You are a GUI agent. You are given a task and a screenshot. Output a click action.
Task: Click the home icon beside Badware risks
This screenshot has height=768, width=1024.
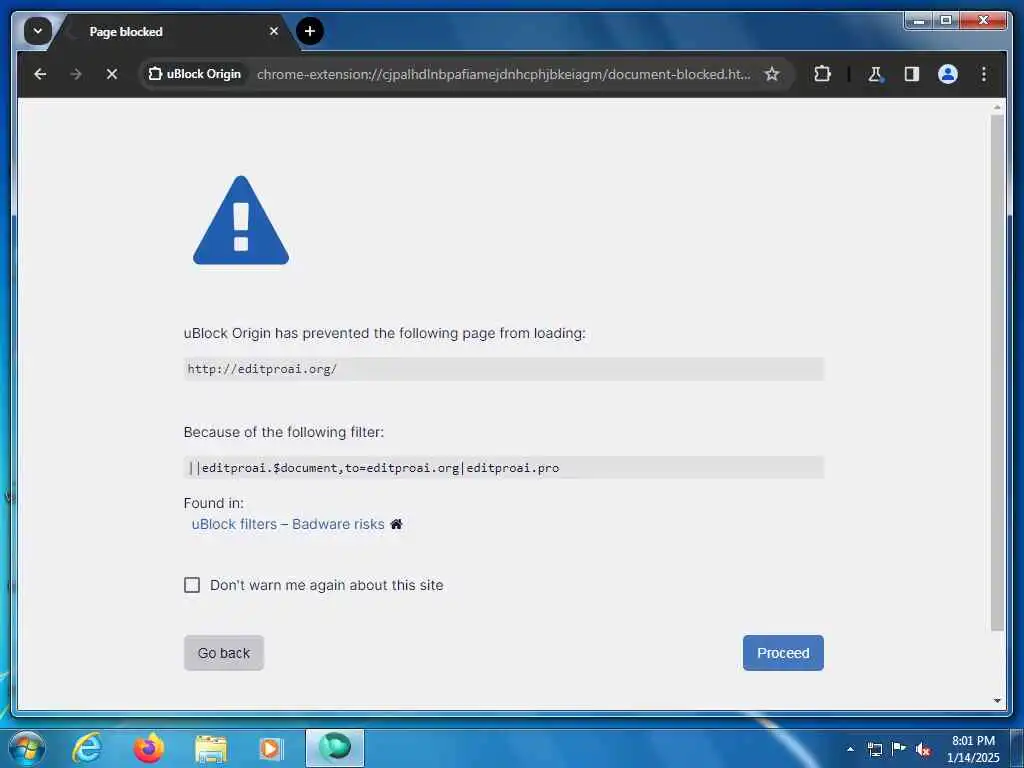[396, 524]
